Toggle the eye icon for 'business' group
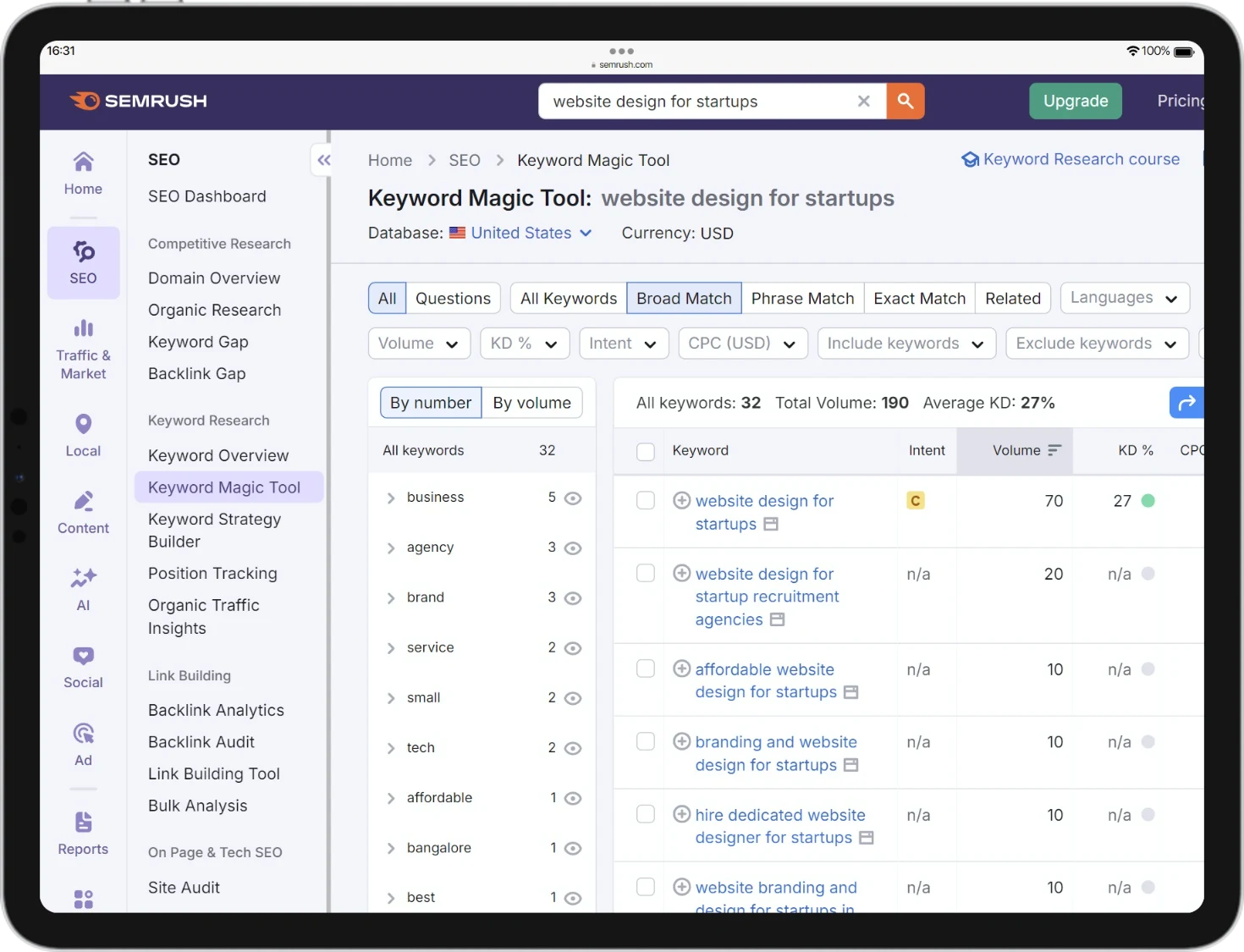1244x952 pixels. point(573,498)
